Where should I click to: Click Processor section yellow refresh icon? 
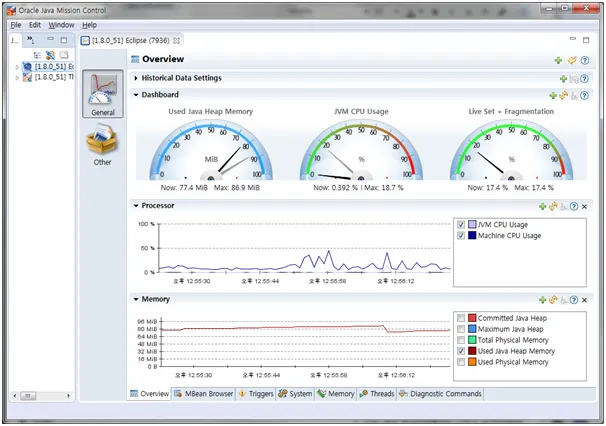tap(553, 206)
